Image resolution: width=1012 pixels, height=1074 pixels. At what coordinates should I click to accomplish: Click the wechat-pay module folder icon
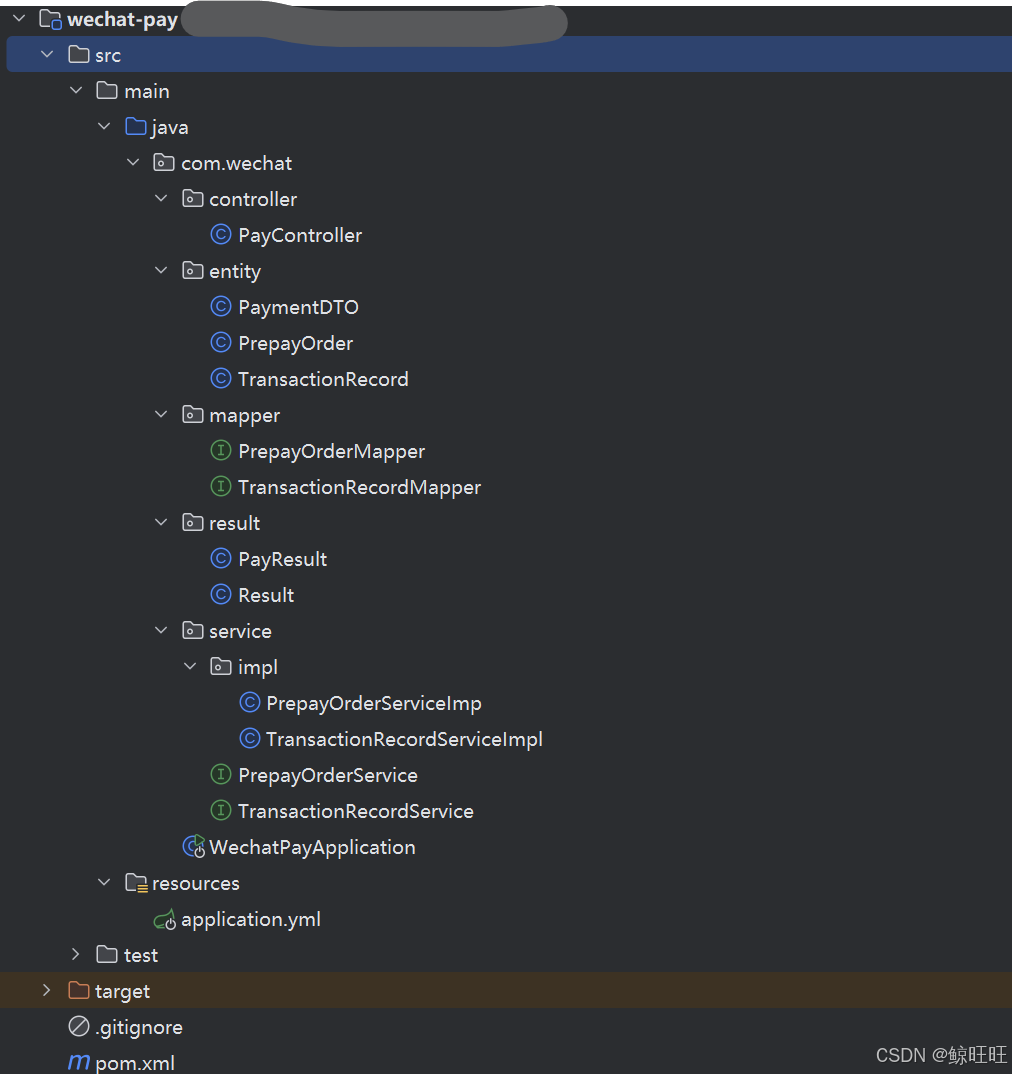50,19
